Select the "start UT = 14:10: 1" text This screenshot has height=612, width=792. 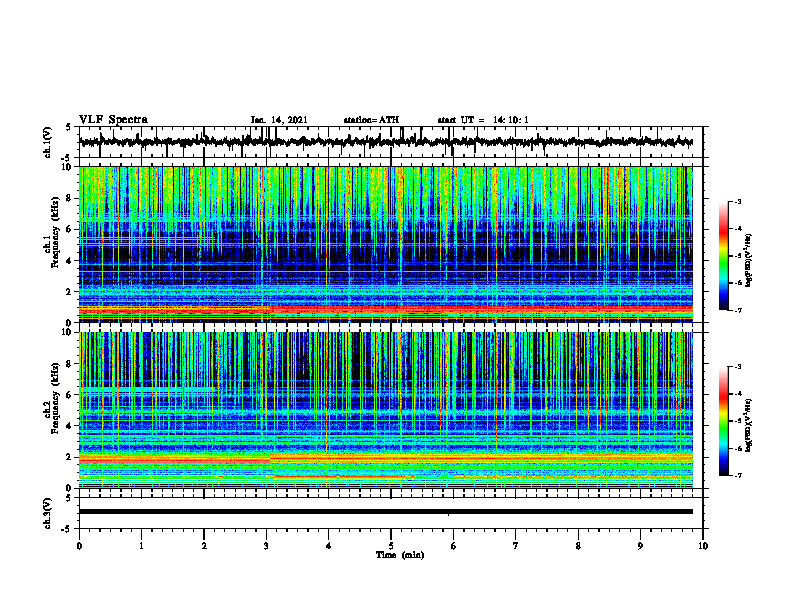coord(483,120)
